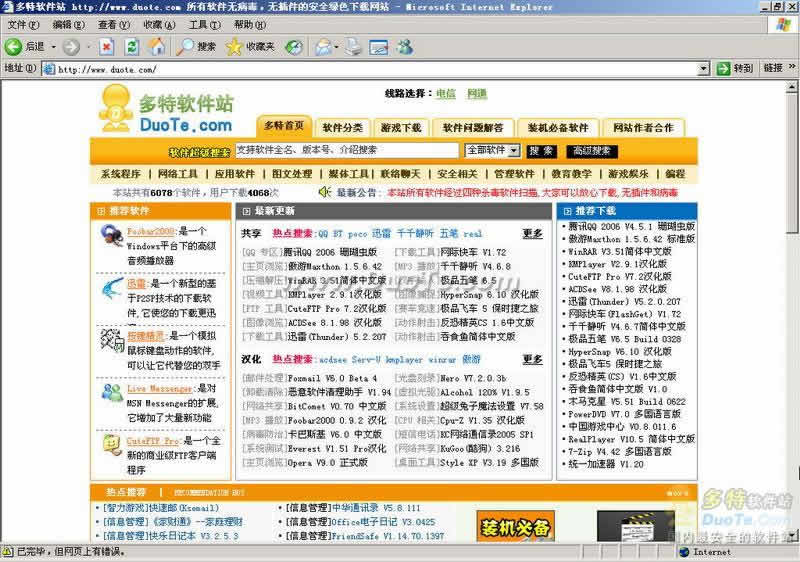Click the 高级搜索 advanced search button
Screen dimensions: 800x562
point(588,150)
